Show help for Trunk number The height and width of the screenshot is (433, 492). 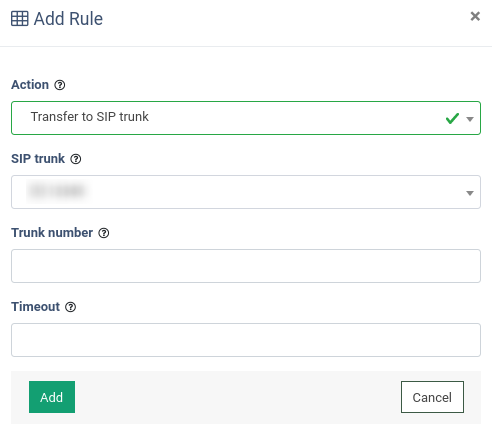coord(104,233)
